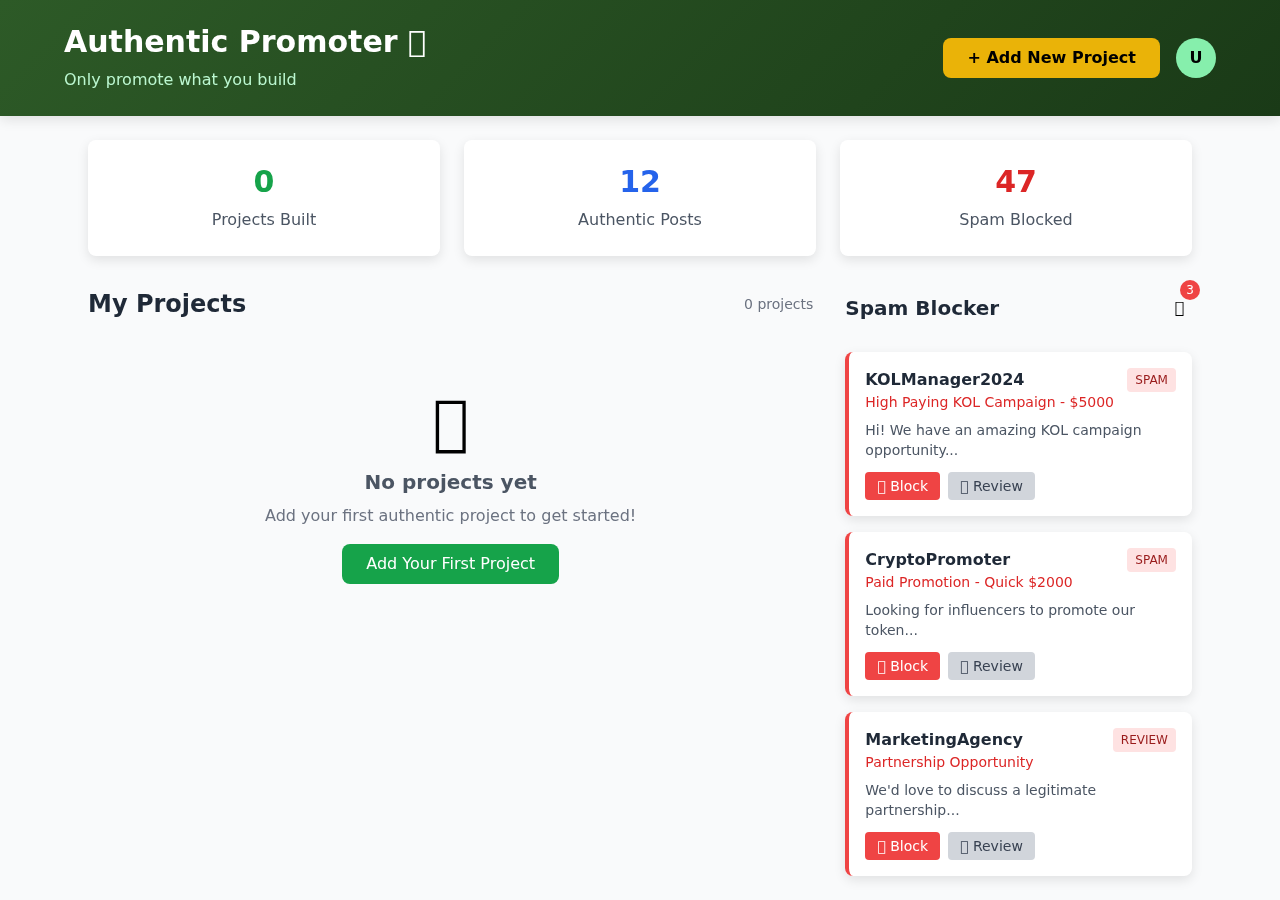Toggle the REVIEW badge on MarketingAgency
Viewport: 1280px width, 900px height.
point(1143,740)
